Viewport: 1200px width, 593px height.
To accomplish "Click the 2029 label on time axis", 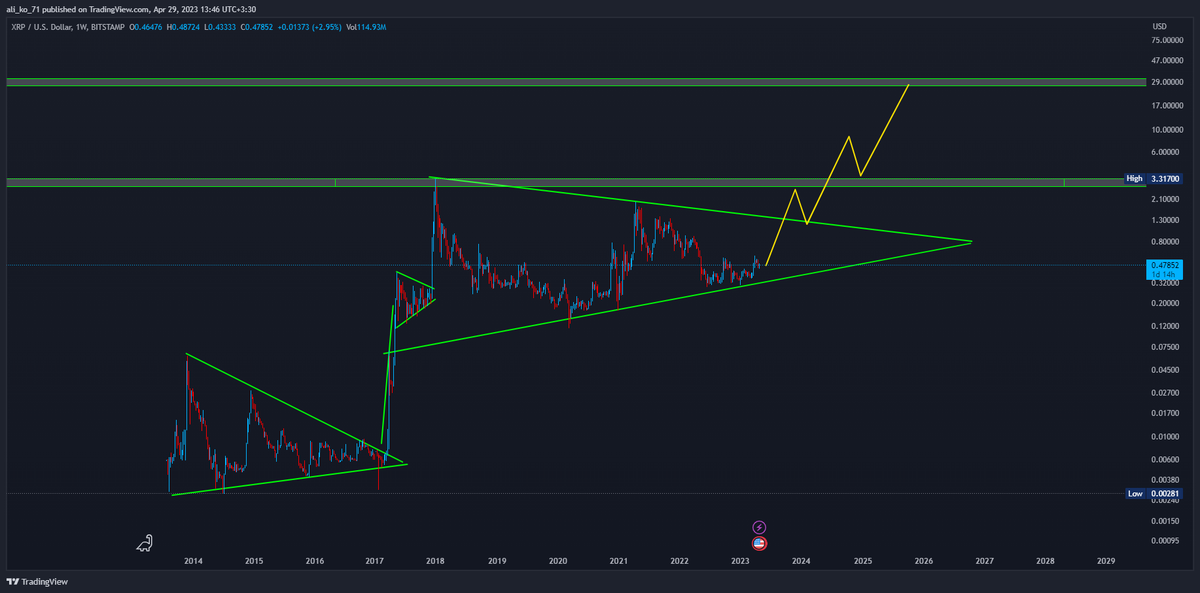I will tap(1106, 562).
